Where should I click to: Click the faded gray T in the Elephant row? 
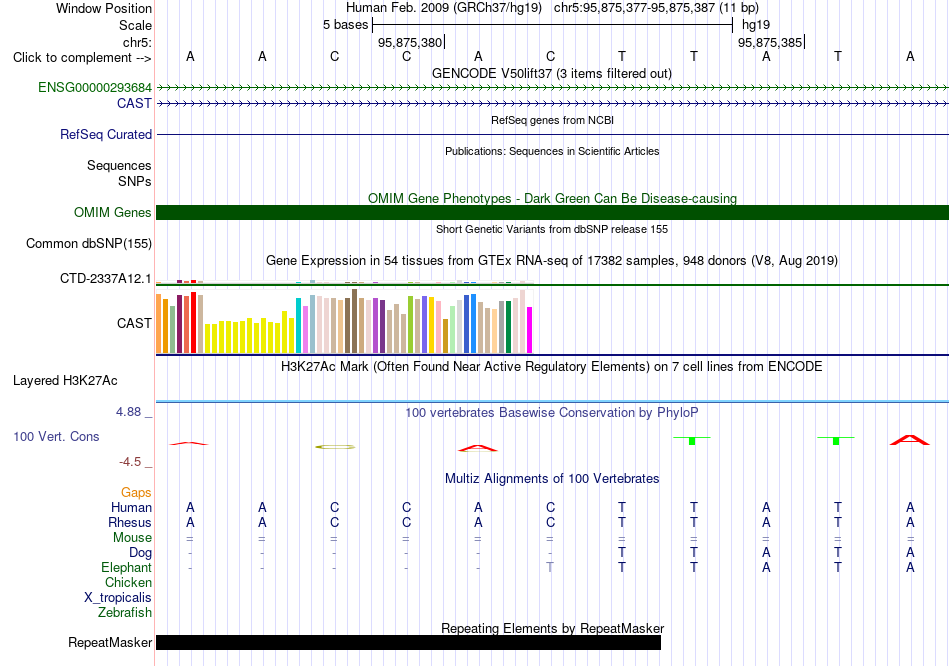550,567
